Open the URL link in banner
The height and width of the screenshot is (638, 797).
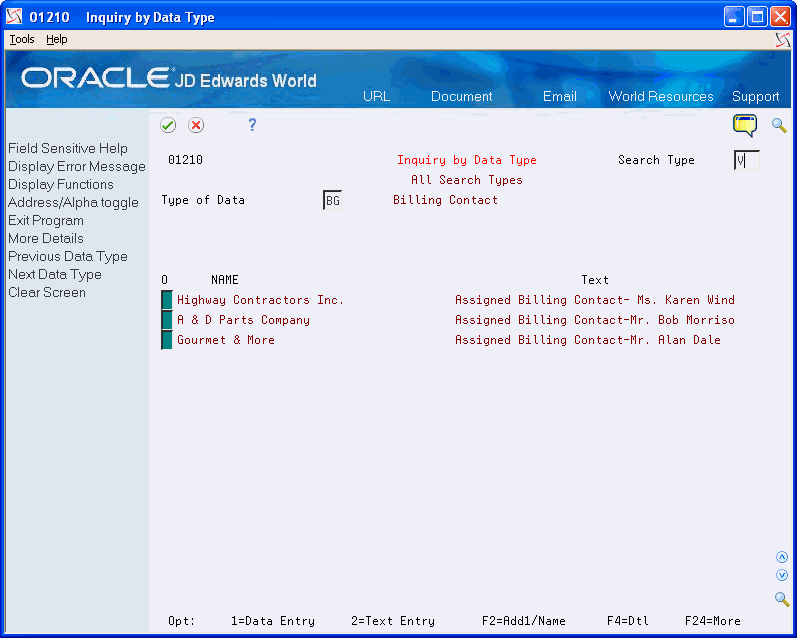(376, 97)
